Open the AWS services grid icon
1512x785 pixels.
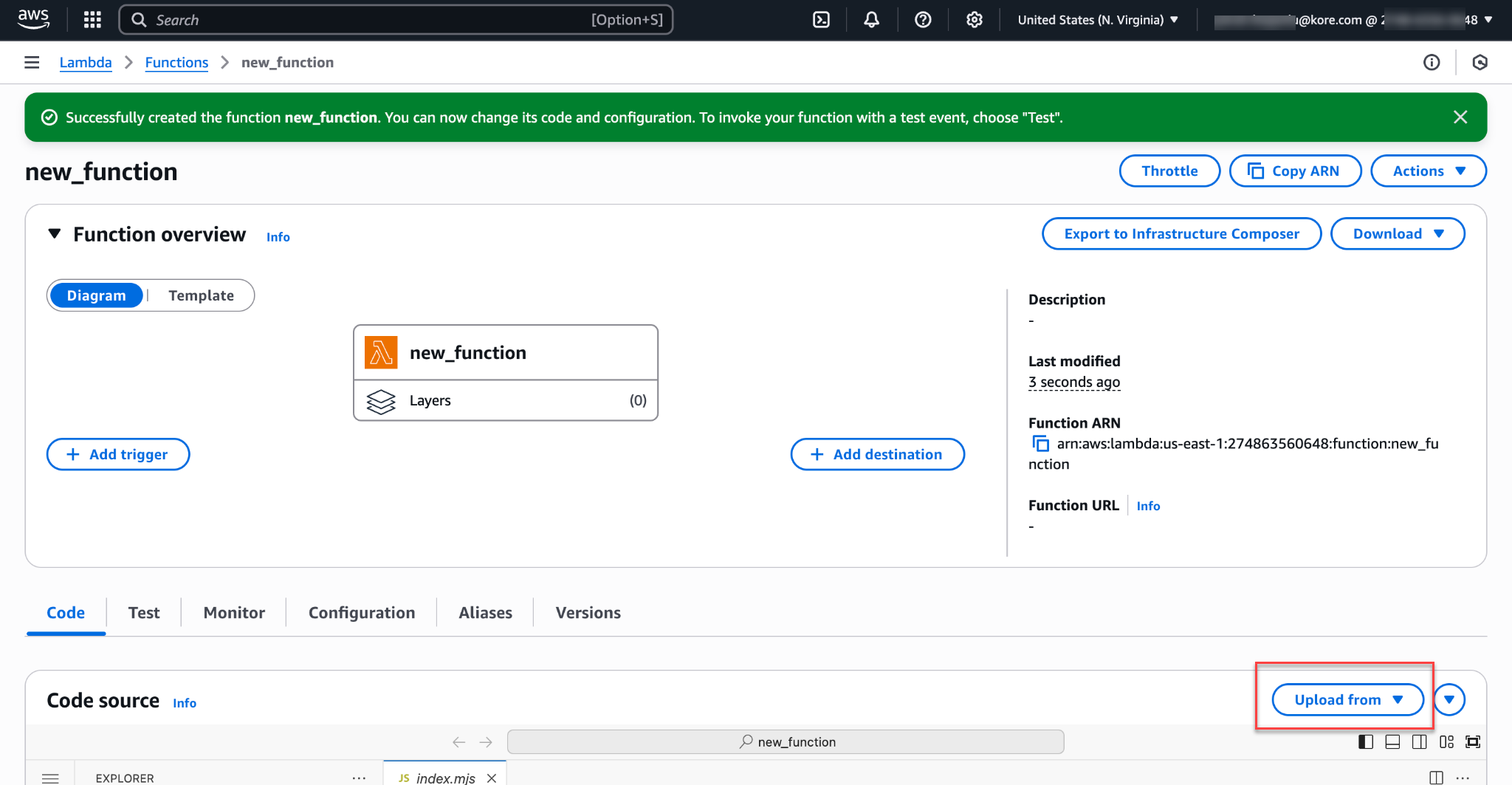92,19
